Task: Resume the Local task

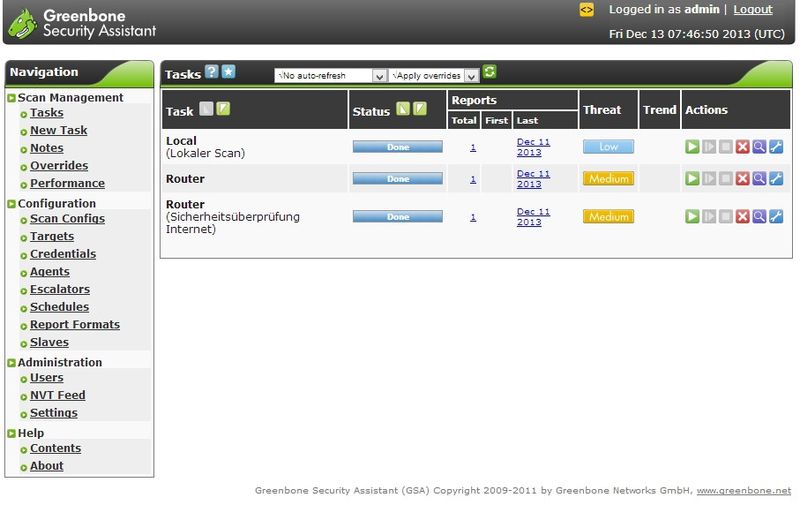Action: point(709,147)
